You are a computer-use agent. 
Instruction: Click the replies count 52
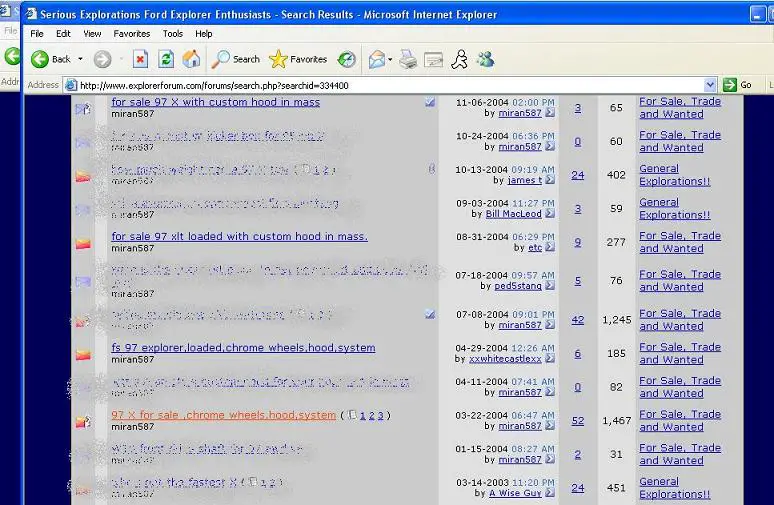pyautogui.click(x=578, y=421)
